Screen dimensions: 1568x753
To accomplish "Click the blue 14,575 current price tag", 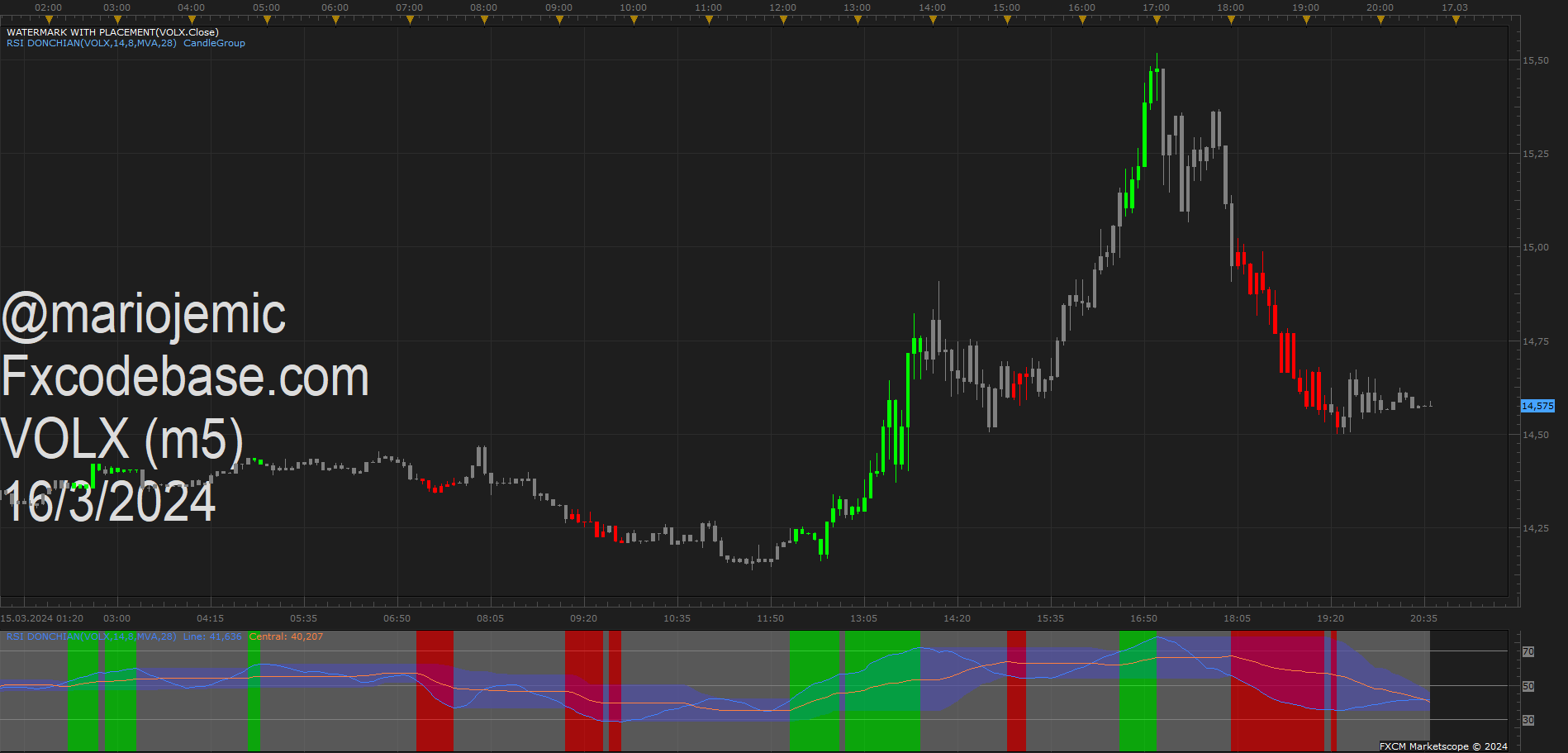I will 1538,406.
